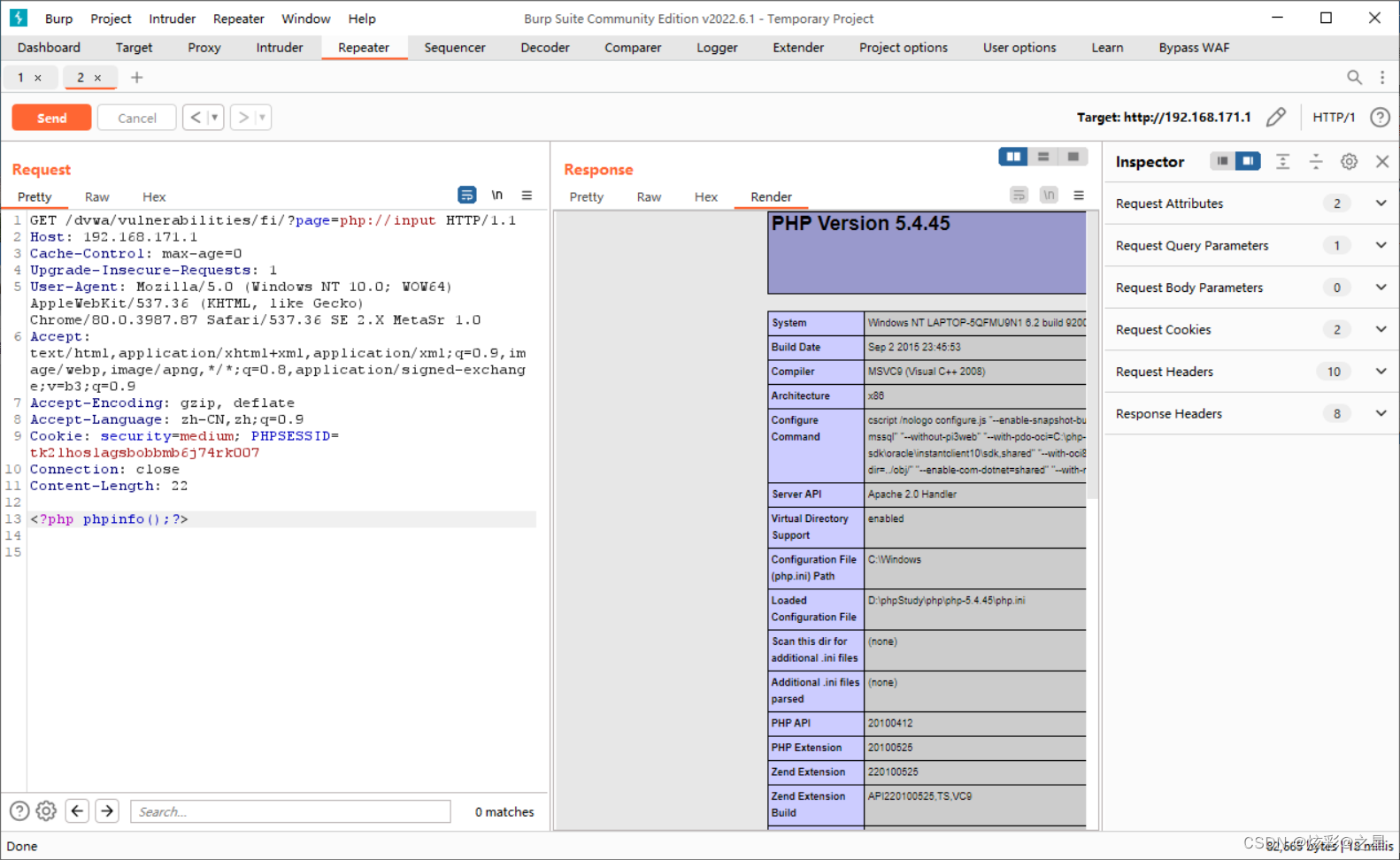The height and width of the screenshot is (860, 1400).
Task: Click the Burp Suite logo icon
Action: pos(19,18)
